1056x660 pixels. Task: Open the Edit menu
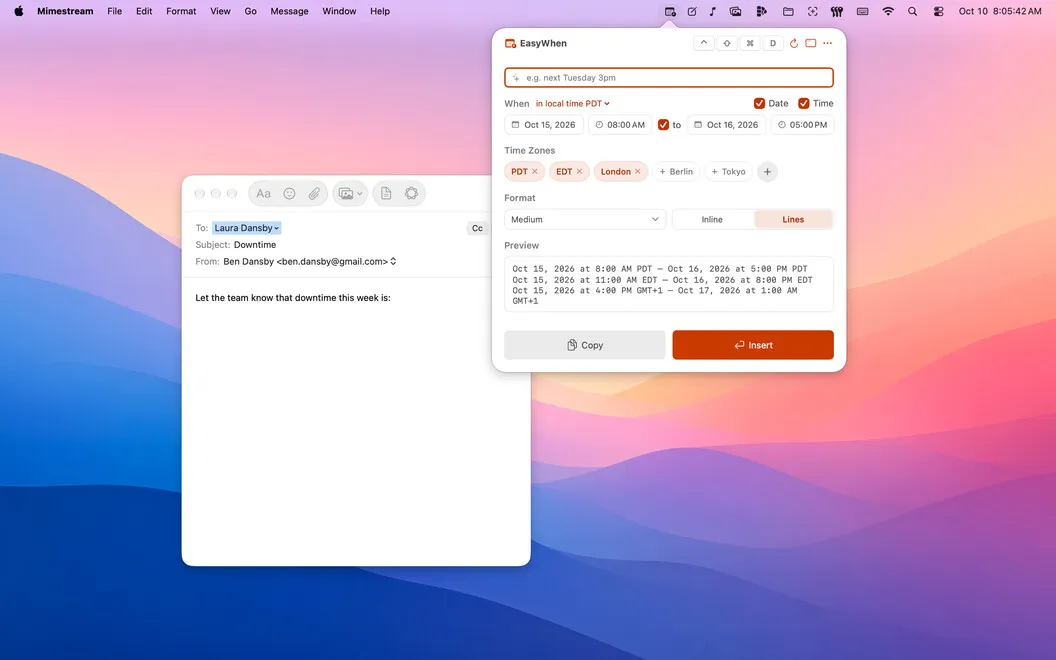[144, 11]
